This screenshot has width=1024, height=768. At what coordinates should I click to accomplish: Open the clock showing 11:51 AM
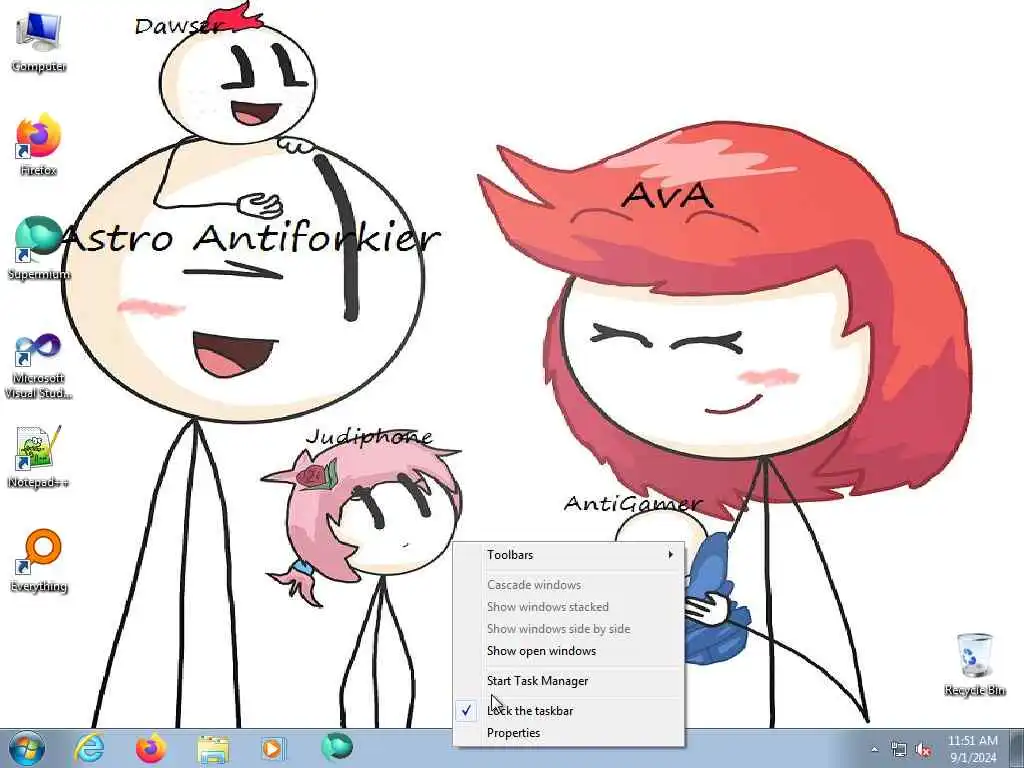pos(972,748)
